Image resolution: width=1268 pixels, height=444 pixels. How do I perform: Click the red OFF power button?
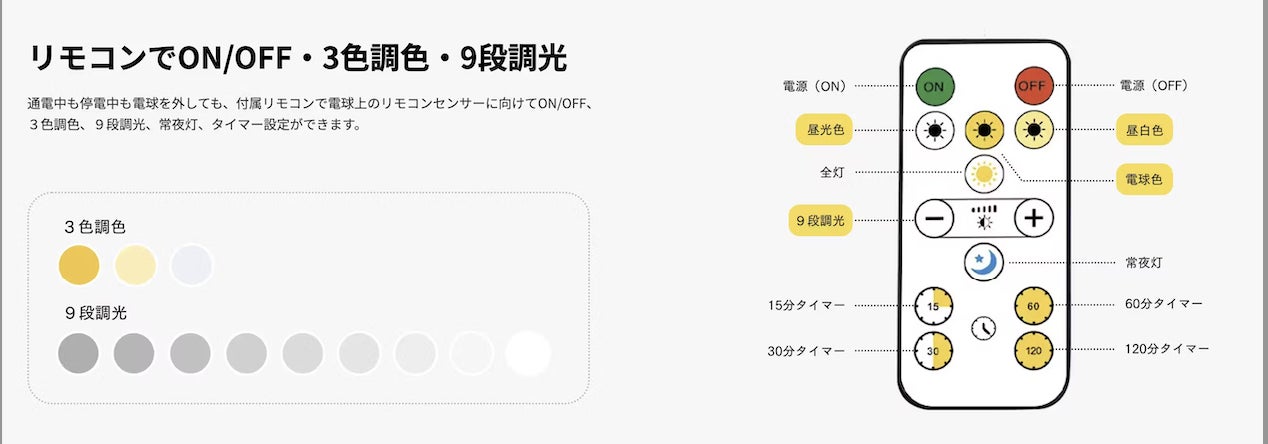[1034, 86]
